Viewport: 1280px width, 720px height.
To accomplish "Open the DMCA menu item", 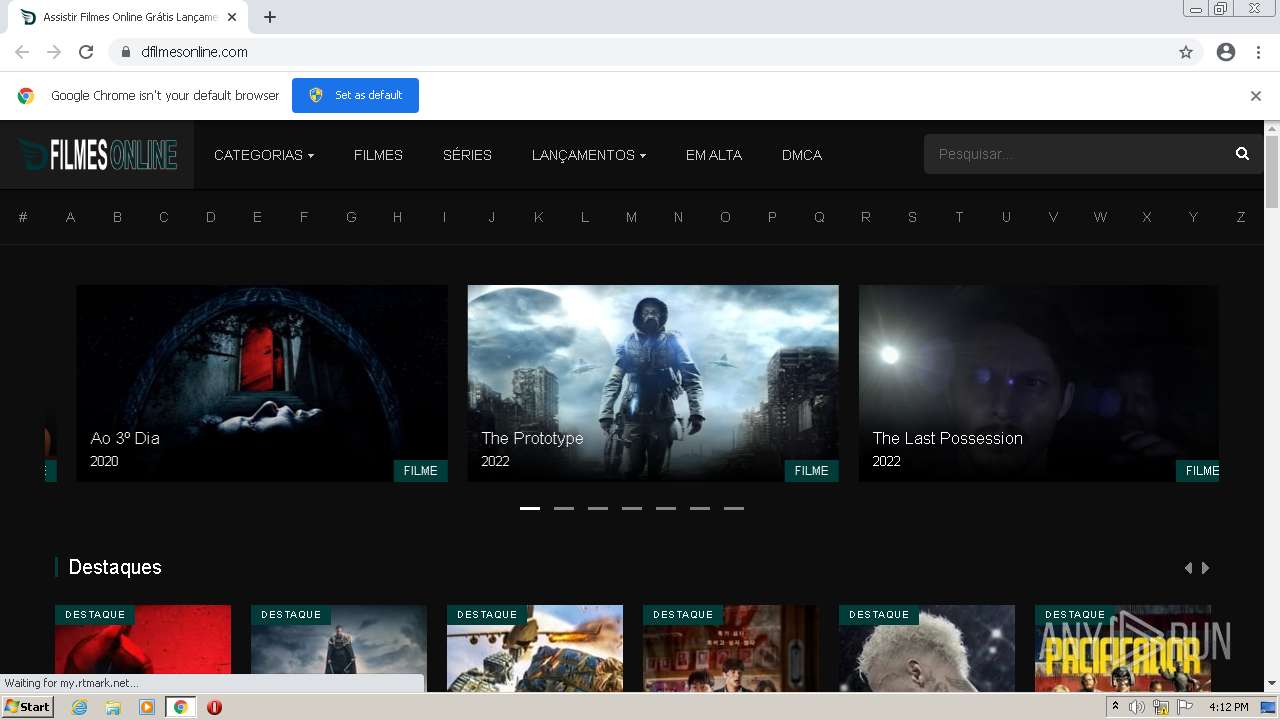I will [x=802, y=155].
